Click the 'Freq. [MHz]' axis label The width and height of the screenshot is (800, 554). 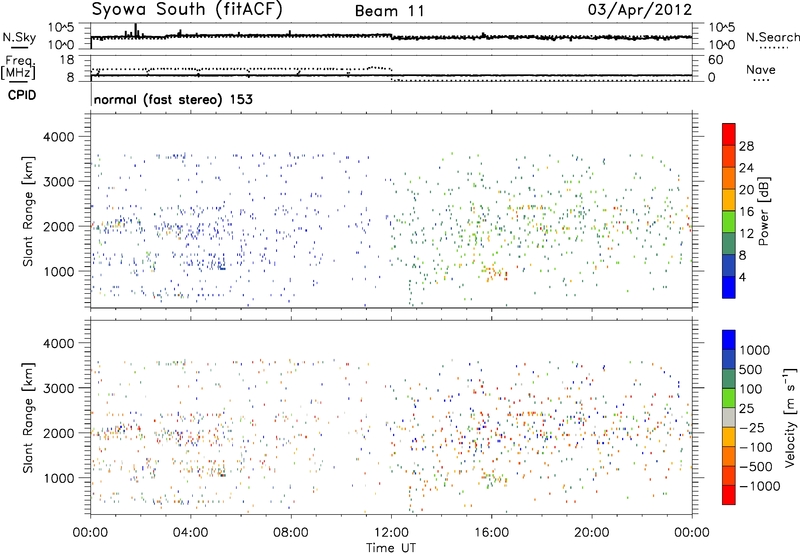pyautogui.click(x=18, y=67)
